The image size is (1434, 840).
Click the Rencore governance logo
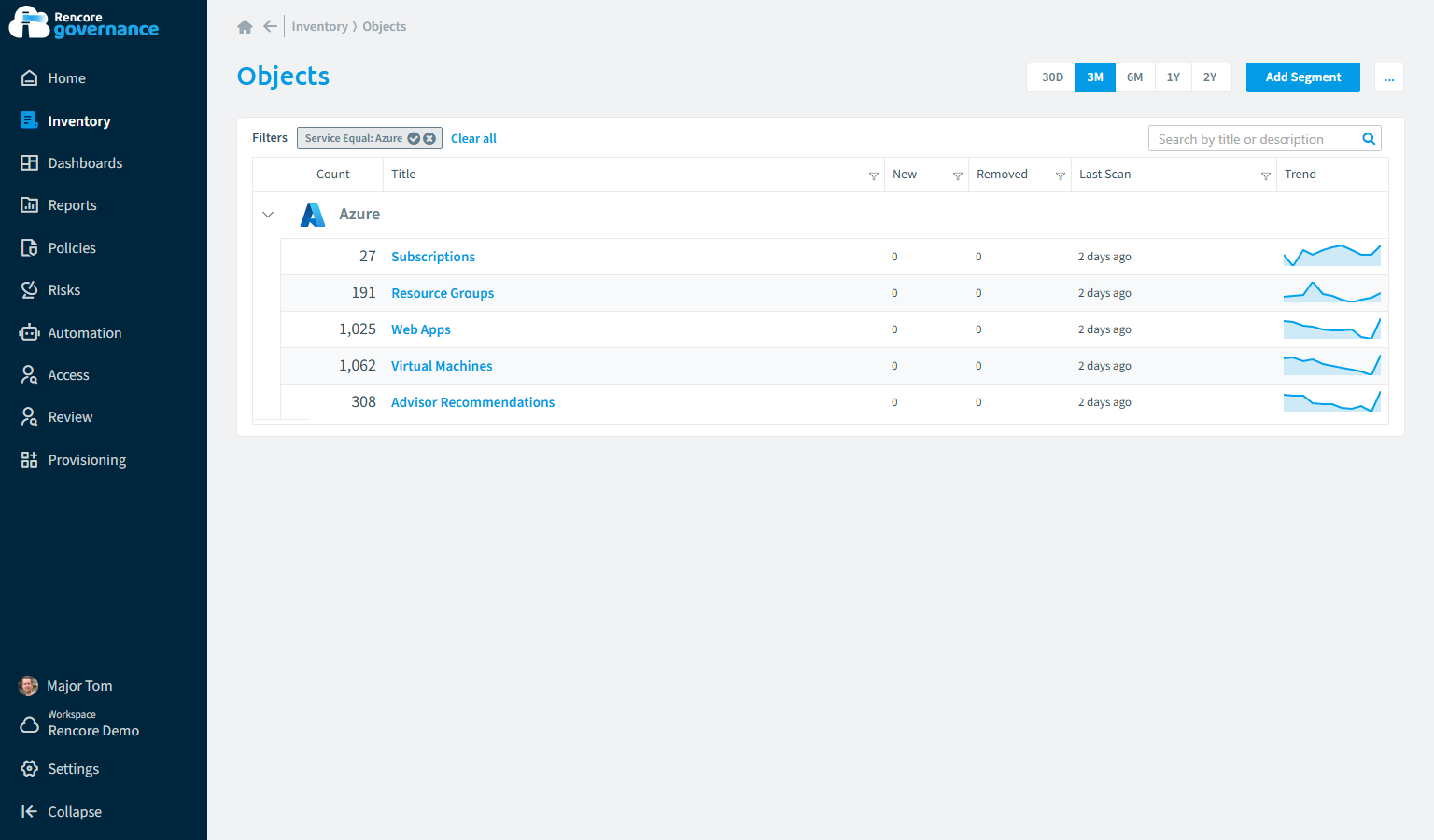coord(84,23)
